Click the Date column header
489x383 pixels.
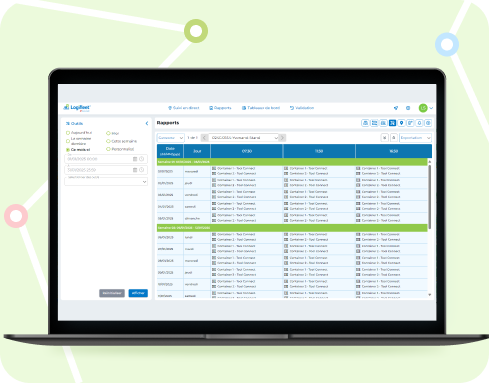pos(170,151)
